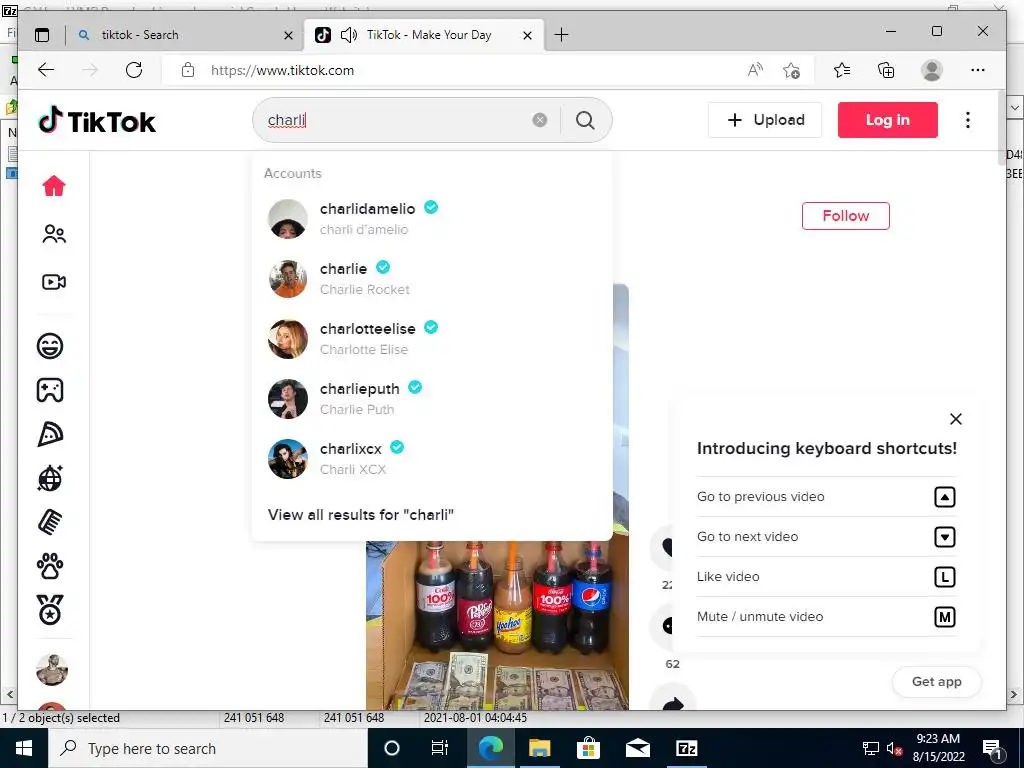Click the magnifier search button in TikTok
The width and height of the screenshot is (1024, 768).
(x=585, y=120)
